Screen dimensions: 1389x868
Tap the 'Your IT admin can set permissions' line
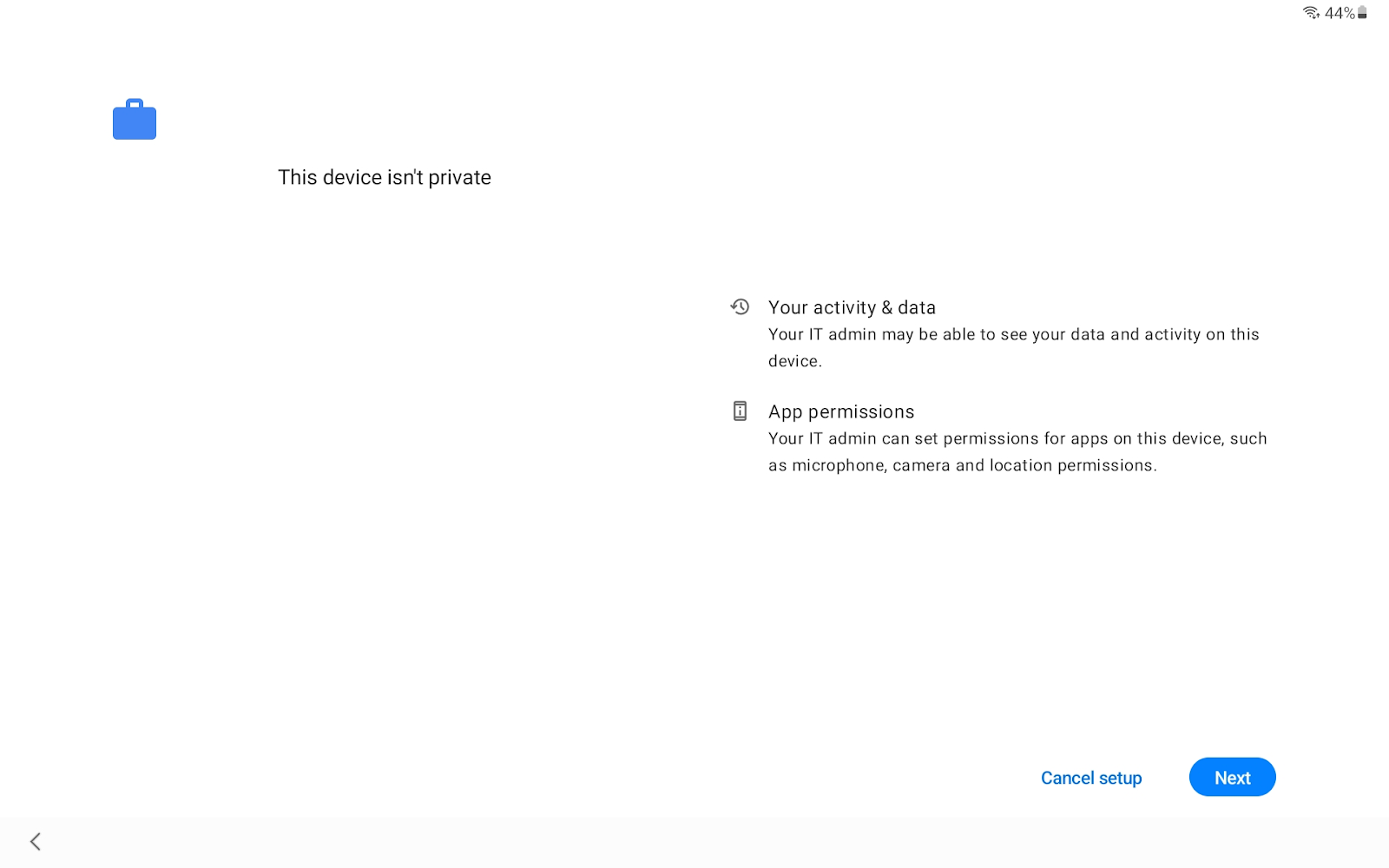[x=1017, y=438]
